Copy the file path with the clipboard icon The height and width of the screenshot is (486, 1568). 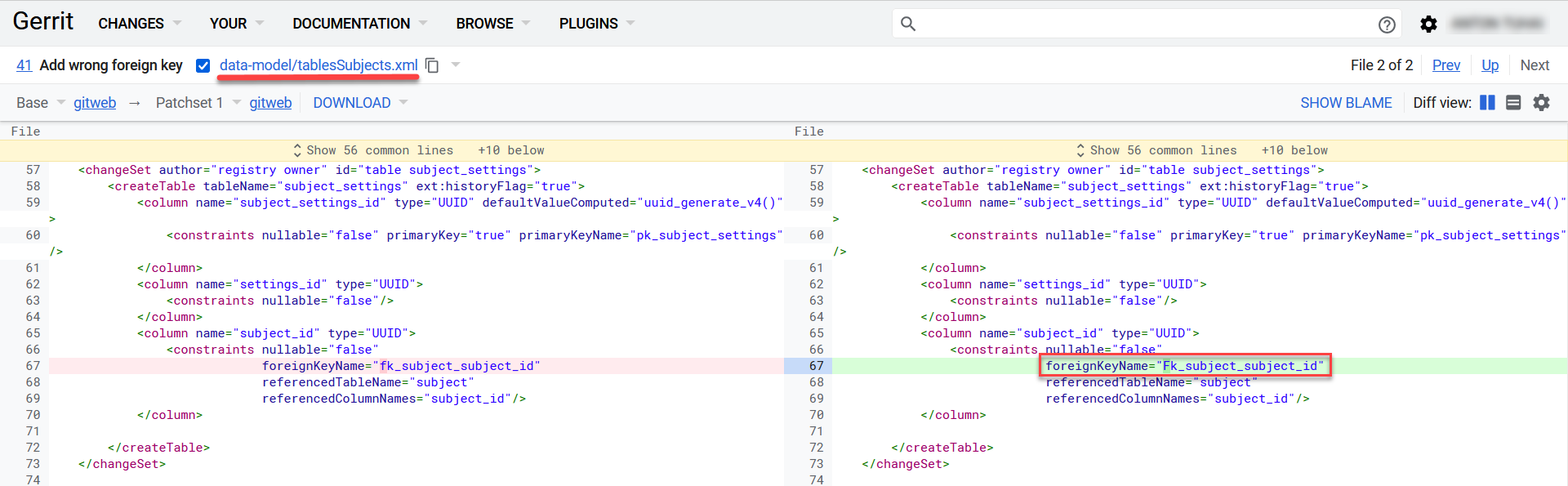[x=433, y=65]
